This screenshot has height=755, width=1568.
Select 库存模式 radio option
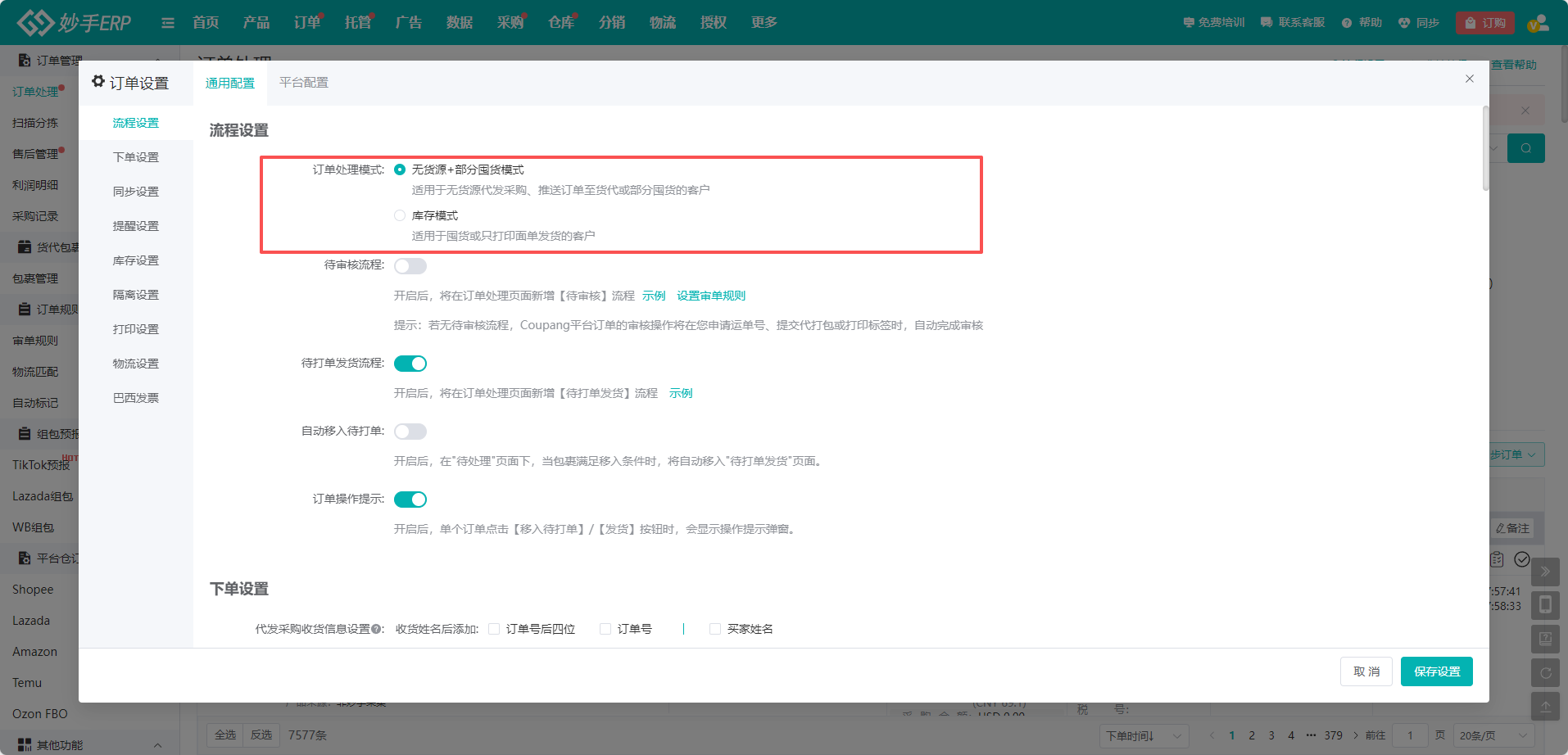pos(400,215)
